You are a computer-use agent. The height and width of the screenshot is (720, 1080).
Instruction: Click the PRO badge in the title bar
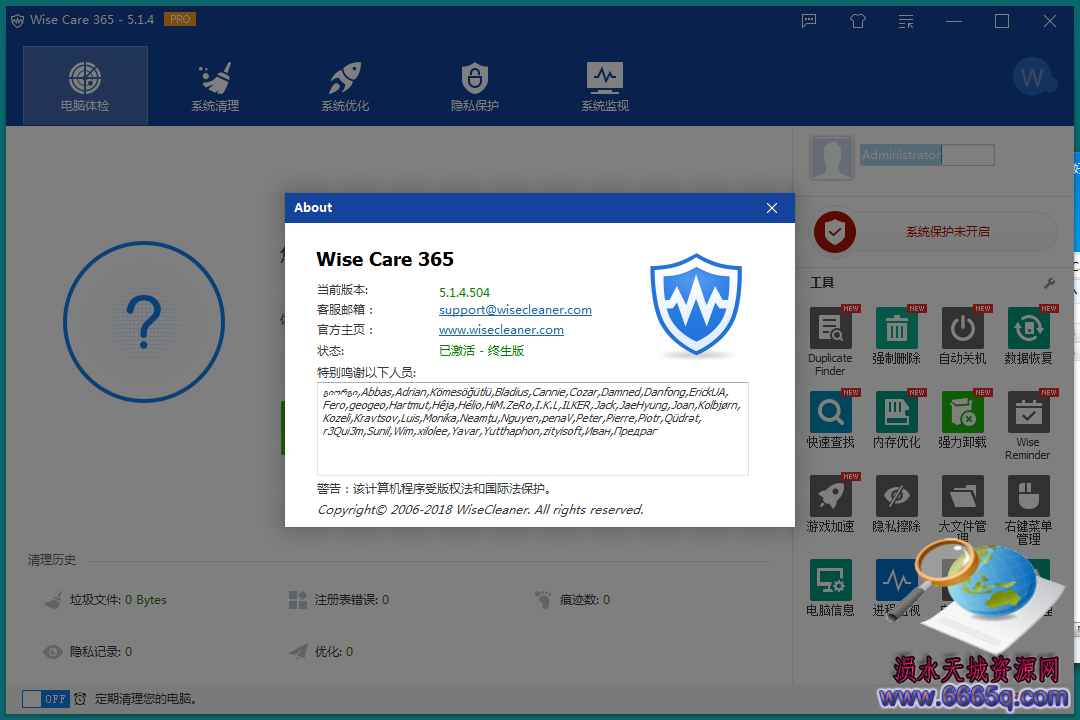(x=180, y=19)
